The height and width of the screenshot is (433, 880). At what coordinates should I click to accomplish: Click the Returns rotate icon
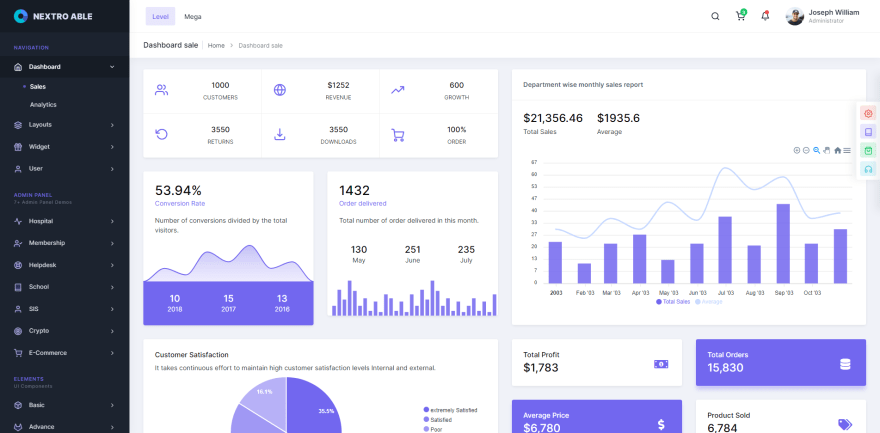click(x=162, y=134)
